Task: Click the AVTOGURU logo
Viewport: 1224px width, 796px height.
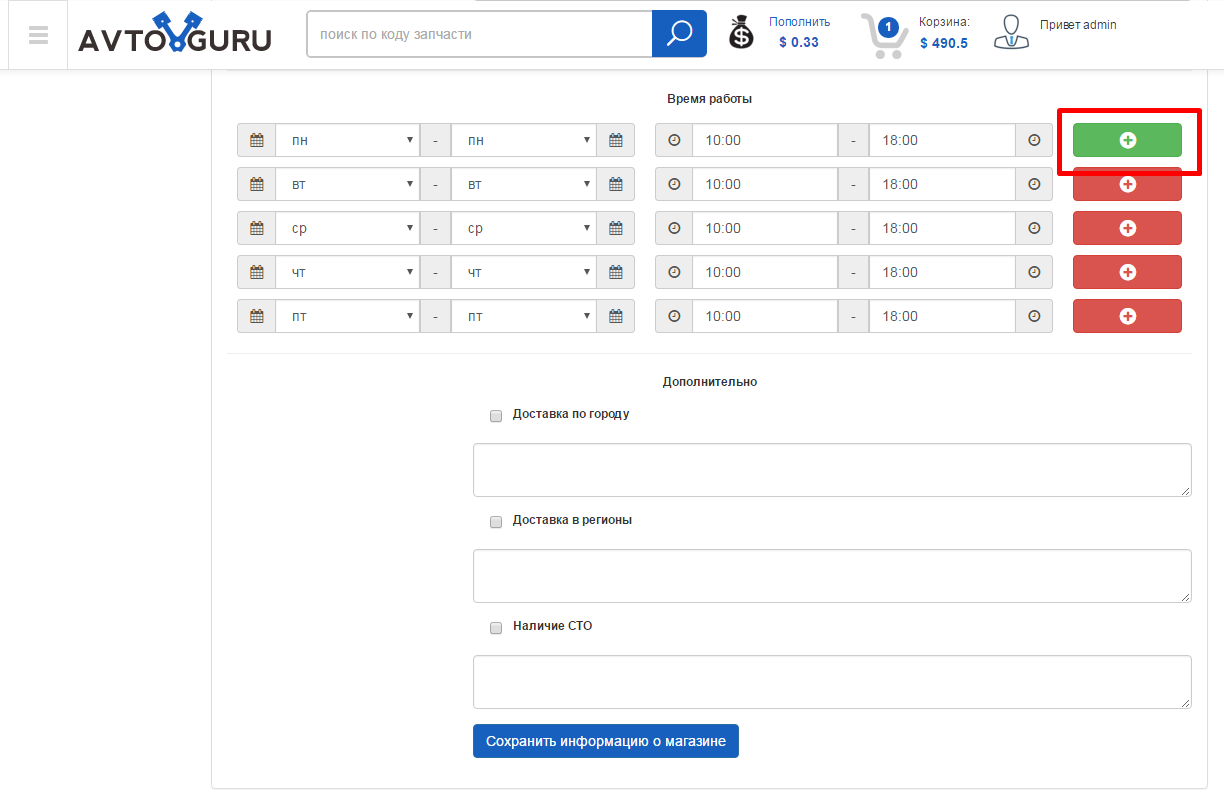Action: (175, 35)
